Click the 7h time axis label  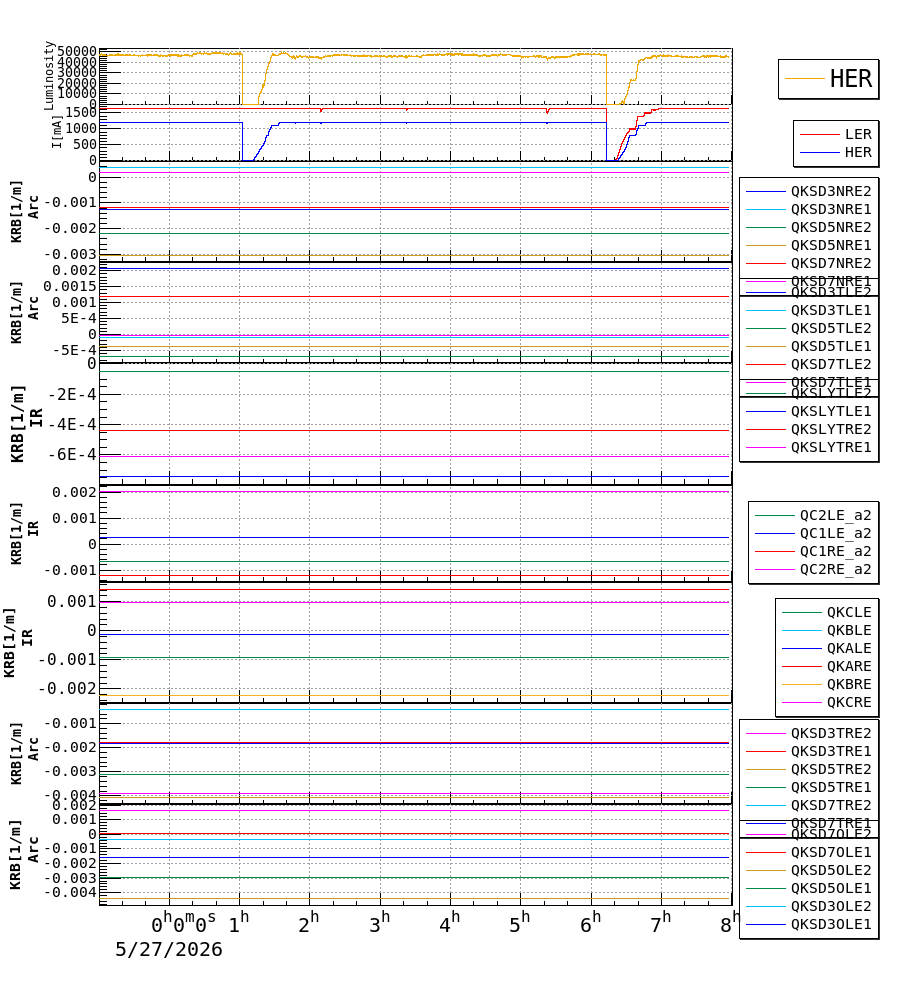point(661,923)
